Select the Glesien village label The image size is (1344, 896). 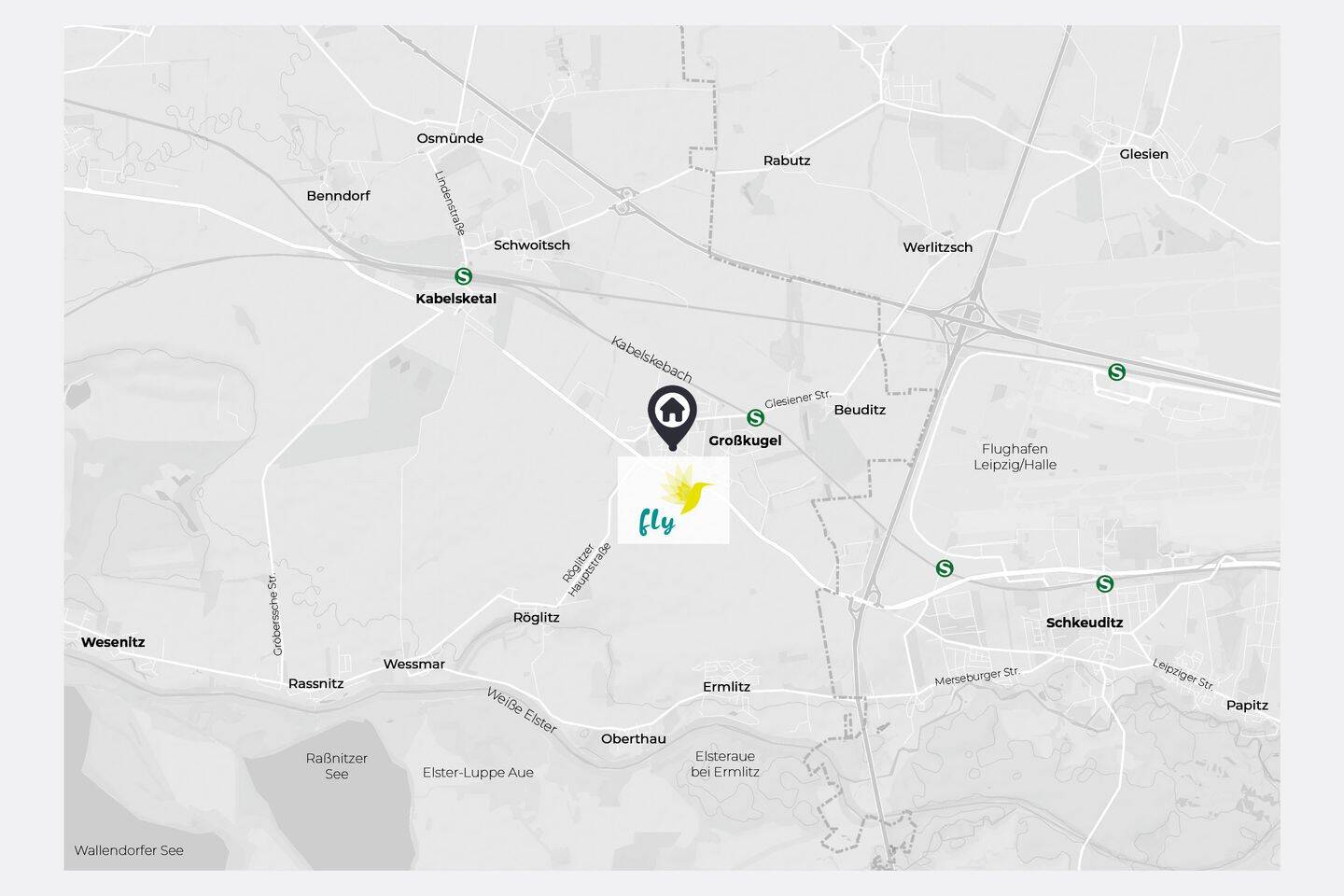coord(1144,154)
